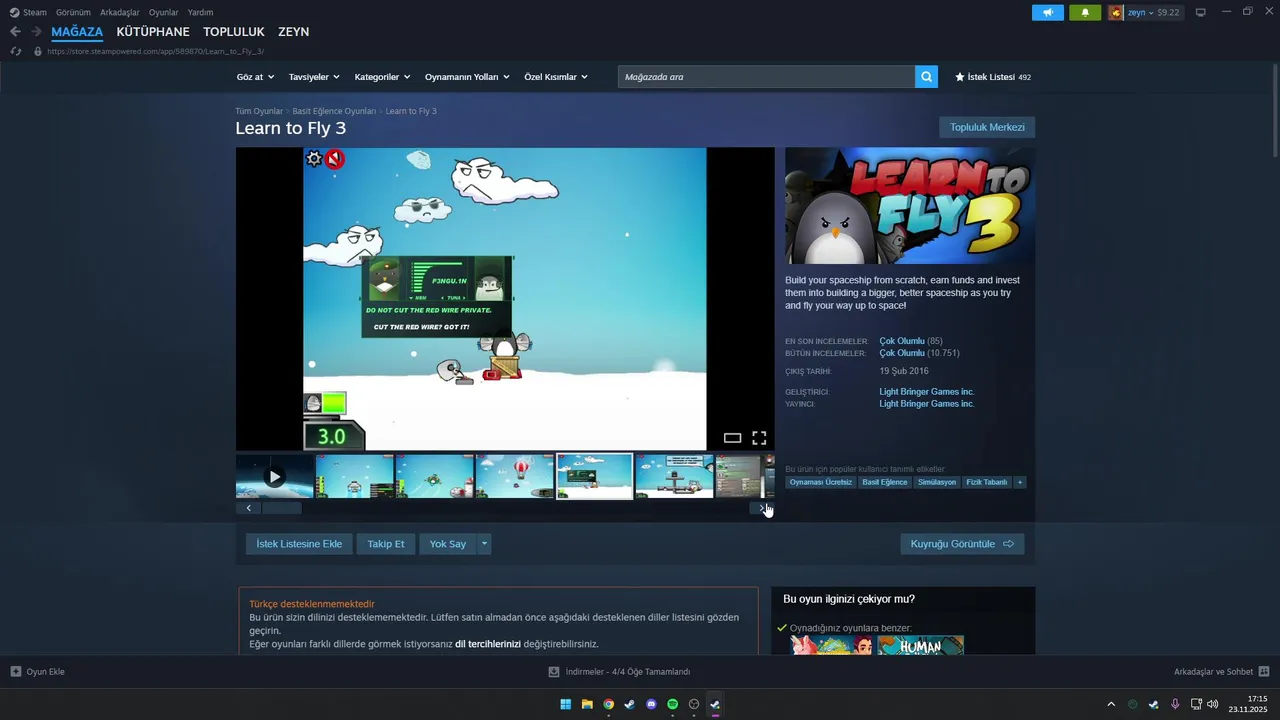Image resolution: width=1280 pixels, height=720 pixels.
Task: Expand the Tavsiyeler dropdown
Action: [x=314, y=77]
